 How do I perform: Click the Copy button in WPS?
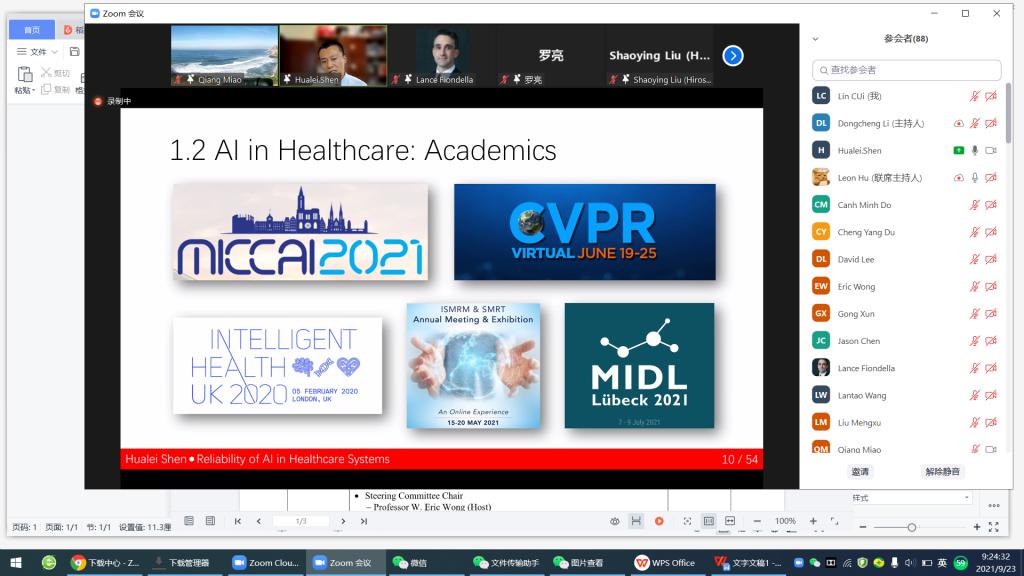56,89
